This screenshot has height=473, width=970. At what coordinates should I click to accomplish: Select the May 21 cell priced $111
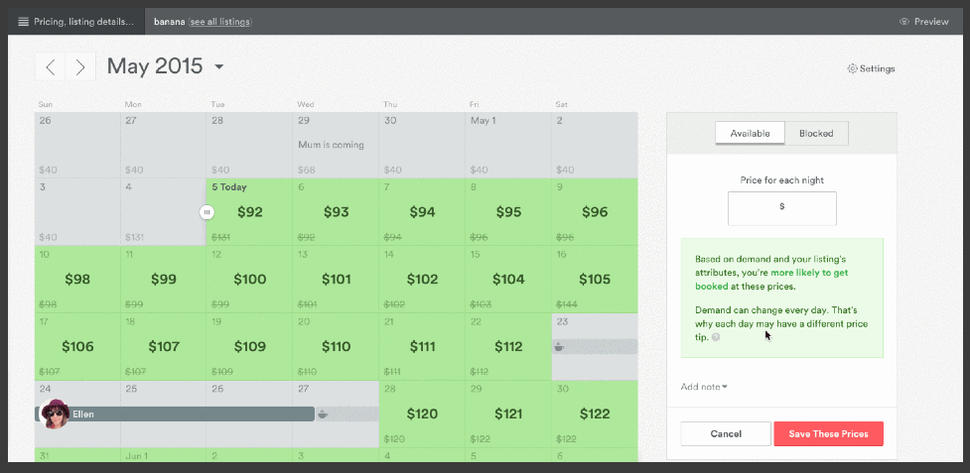422,347
